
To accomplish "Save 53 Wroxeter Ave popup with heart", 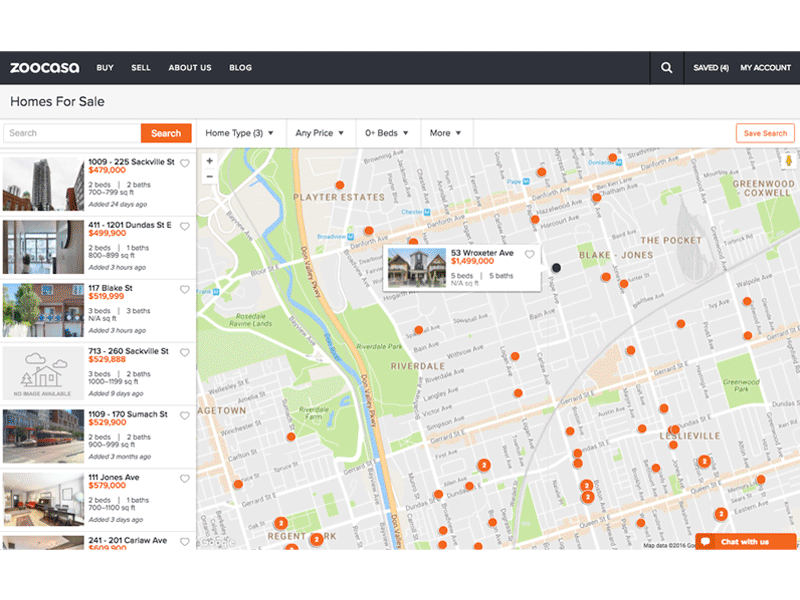I will 530,255.
